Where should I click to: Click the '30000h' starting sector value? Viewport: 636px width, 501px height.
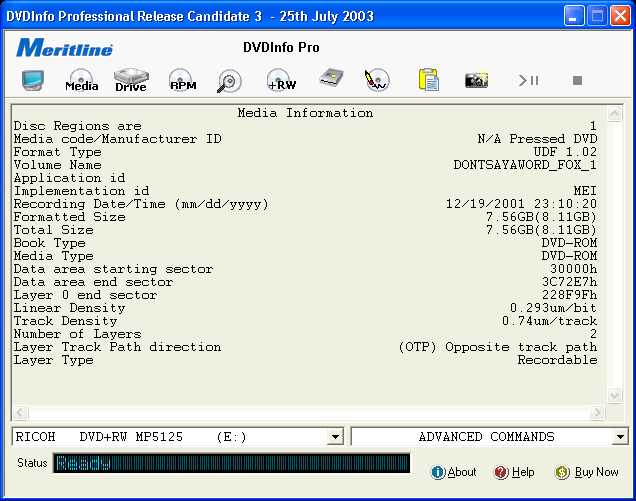coord(574,269)
